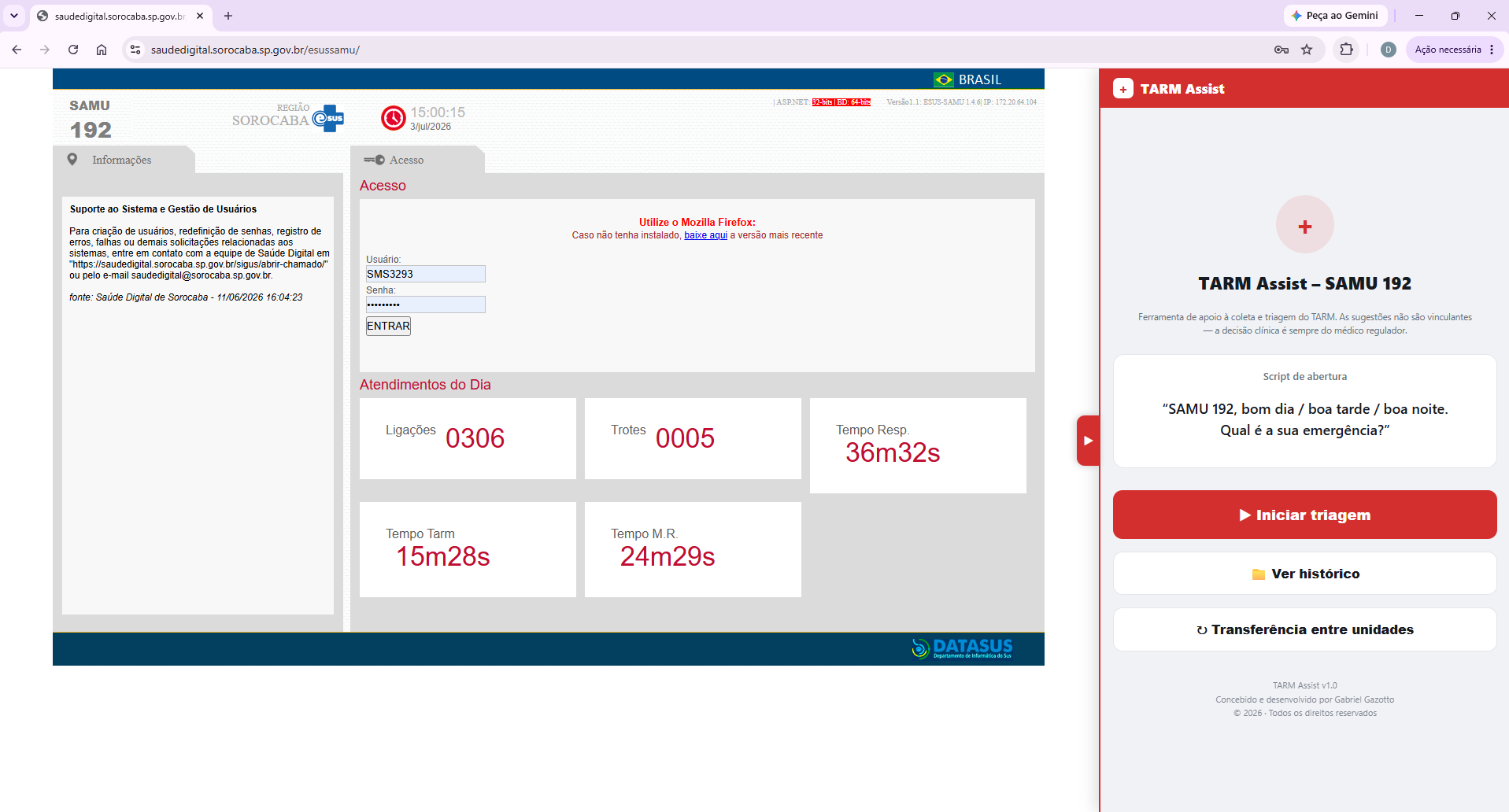The image size is (1509, 812).
Task: Bookmark page with star icon
Action: pyautogui.click(x=1307, y=50)
